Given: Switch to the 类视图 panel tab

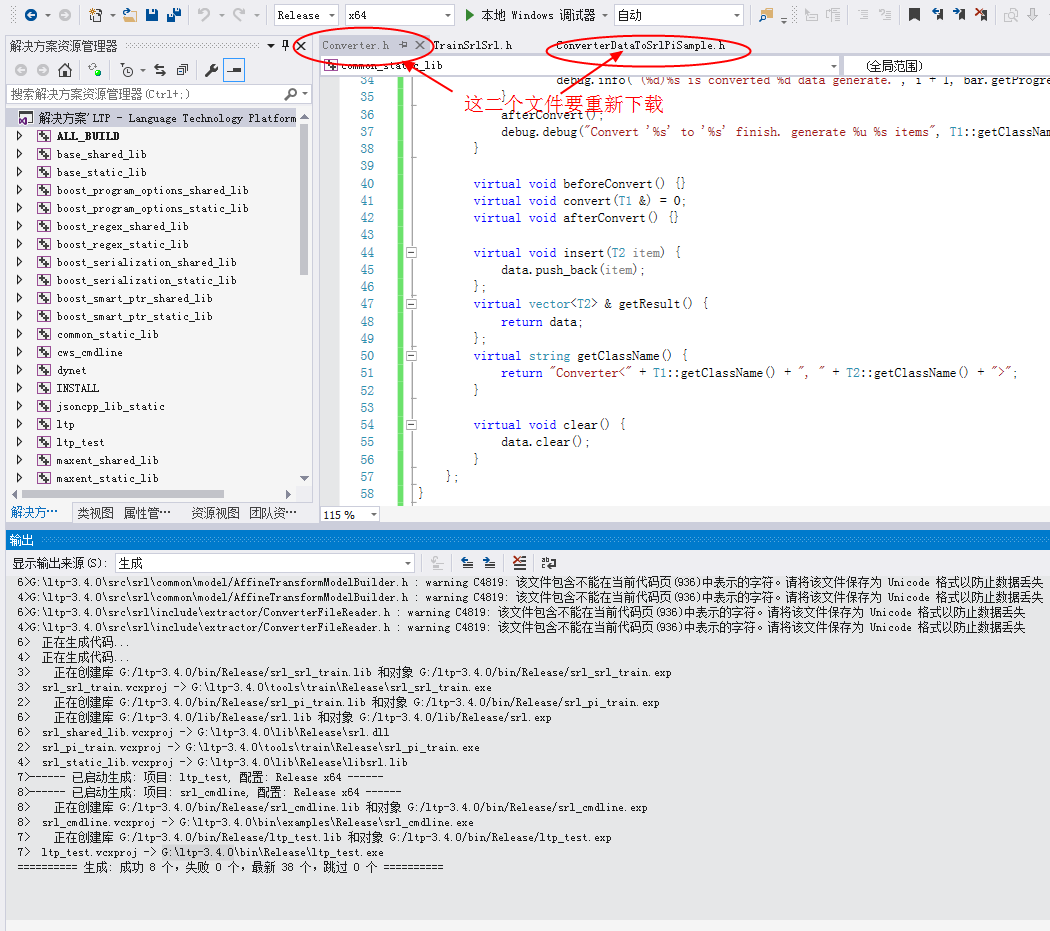Looking at the screenshot, I should point(94,512).
